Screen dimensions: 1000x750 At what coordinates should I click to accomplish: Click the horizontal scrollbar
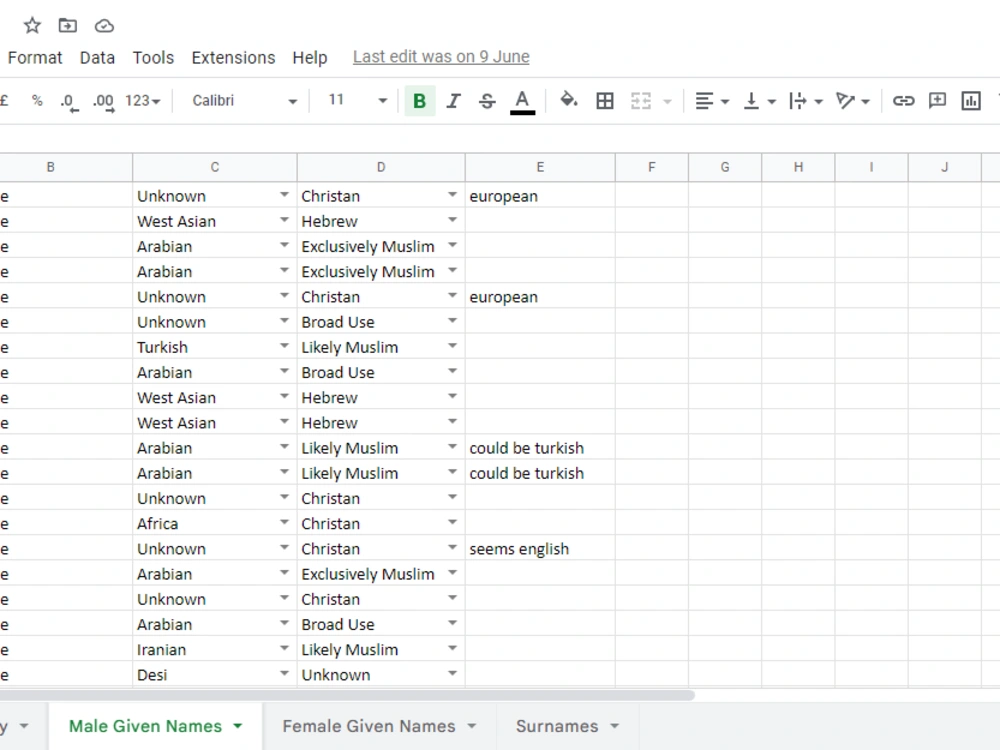[347, 695]
